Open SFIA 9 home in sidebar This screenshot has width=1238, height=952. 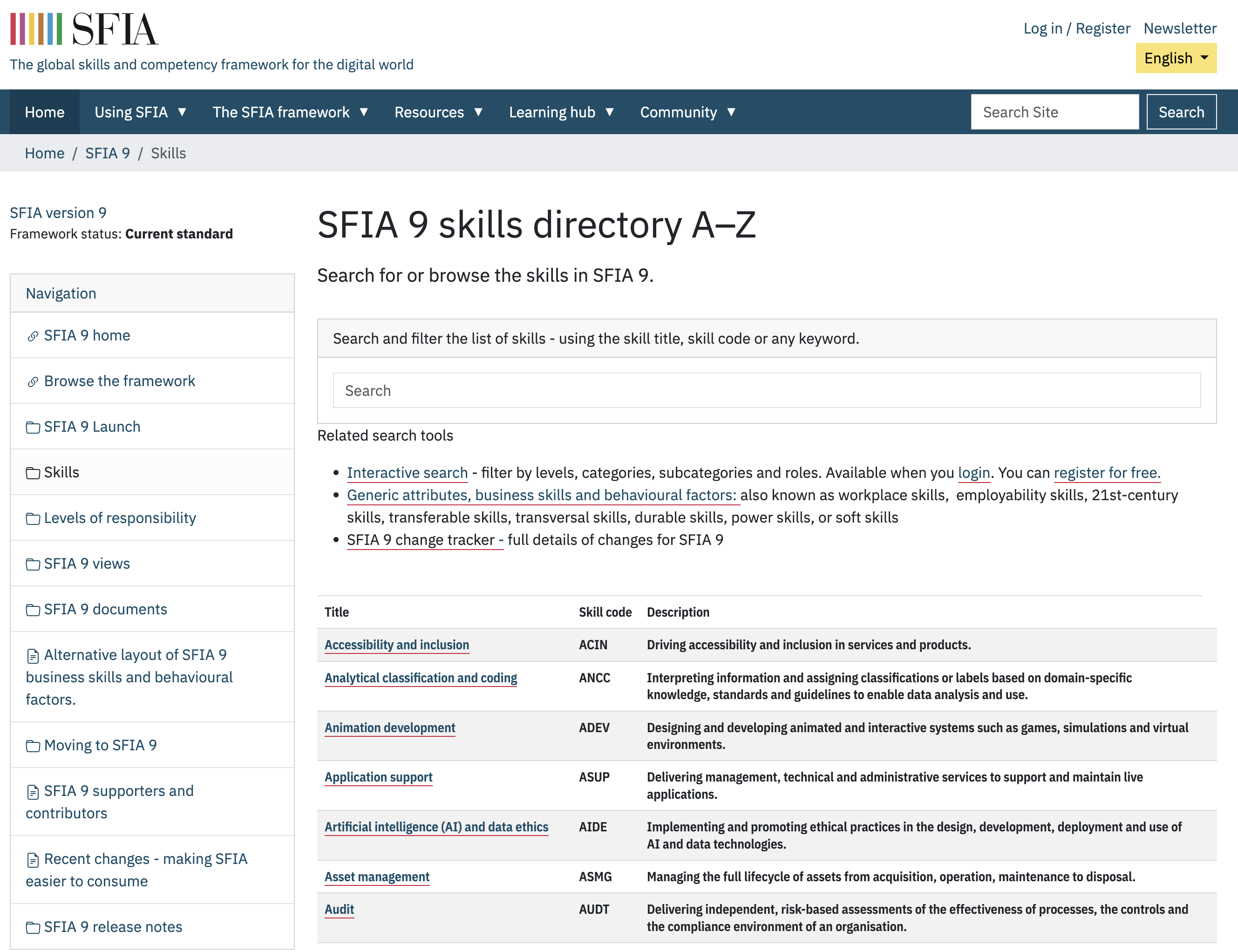click(87, 335)
